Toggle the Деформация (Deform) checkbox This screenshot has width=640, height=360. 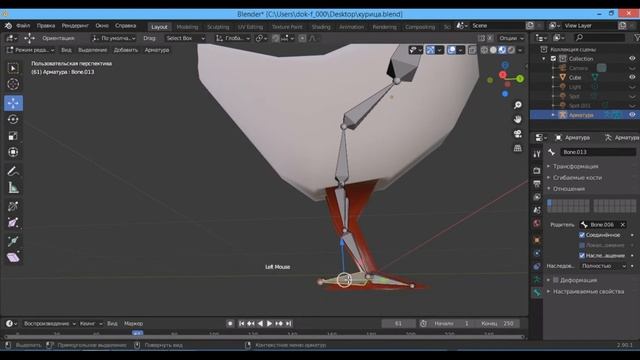point(556,280)
